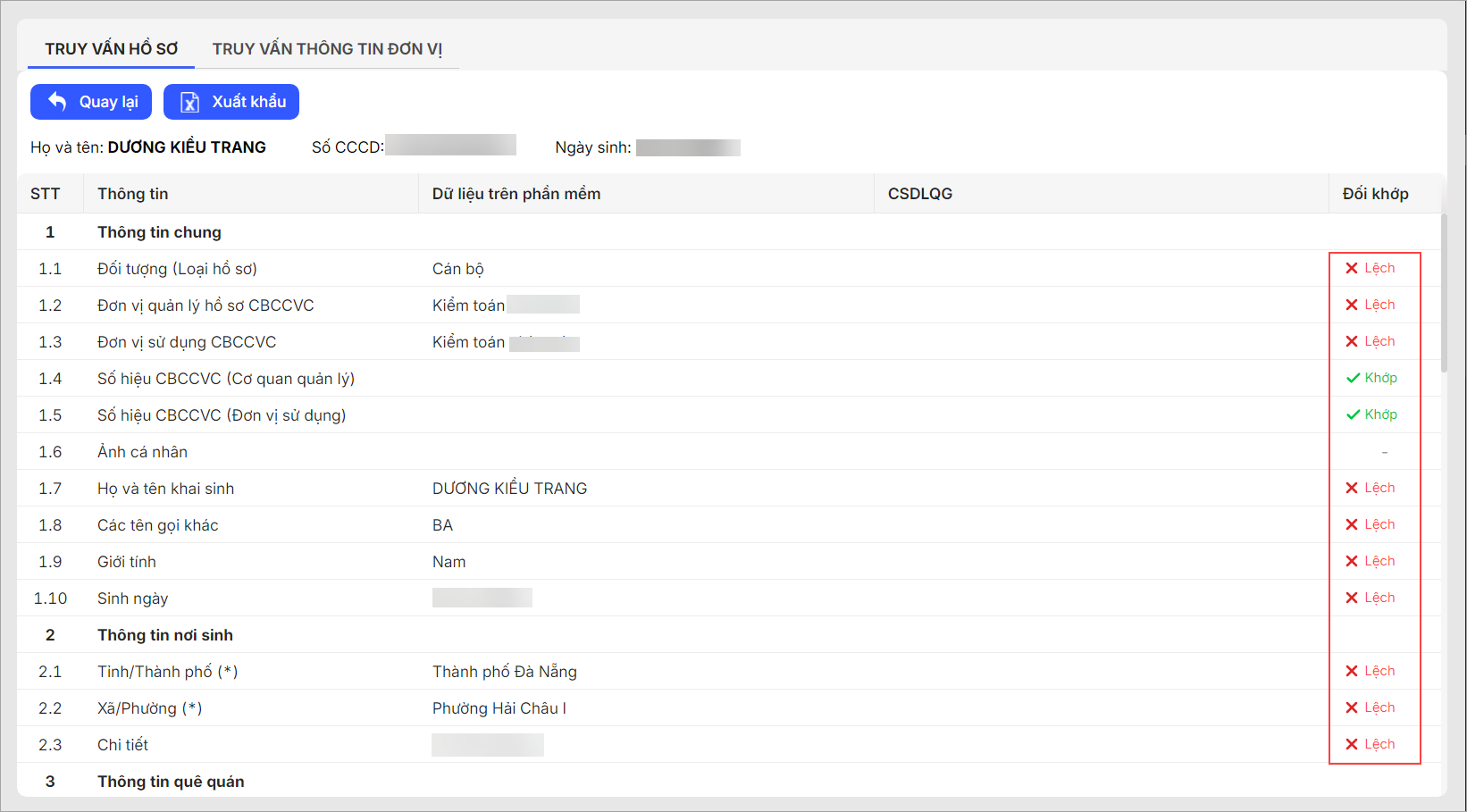Click the Đối khớp column header
This screenshot has height=812, width=1467.
point(1375,194)
